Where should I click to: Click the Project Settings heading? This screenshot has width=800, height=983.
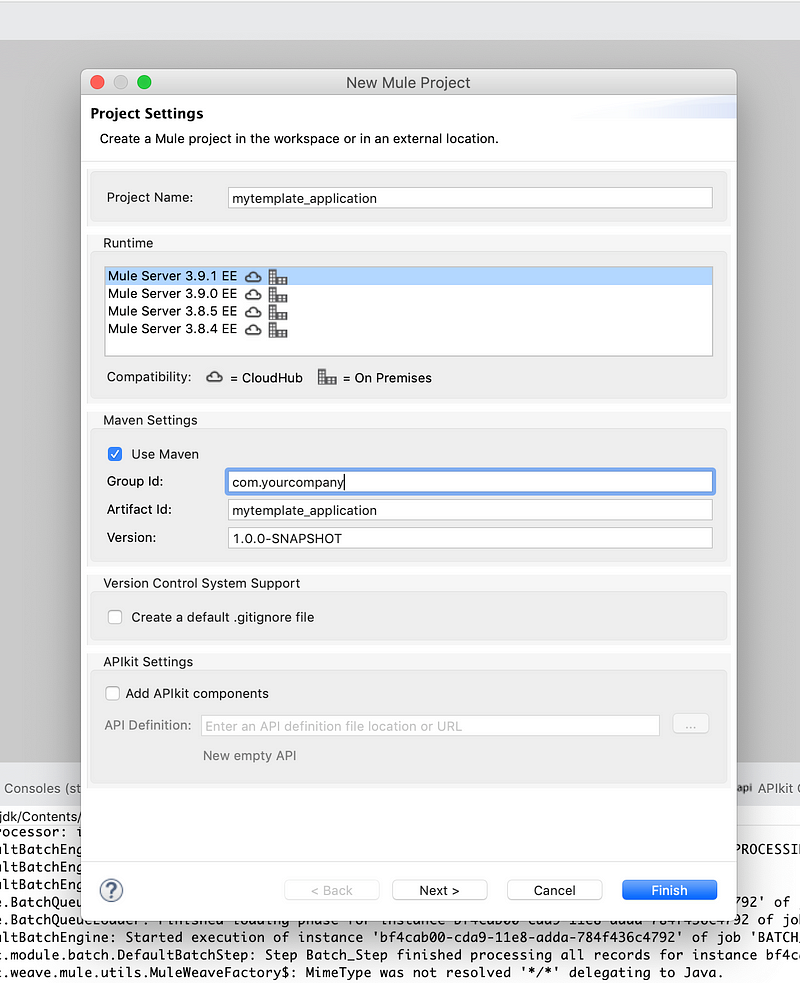click(x=147, y=113)
